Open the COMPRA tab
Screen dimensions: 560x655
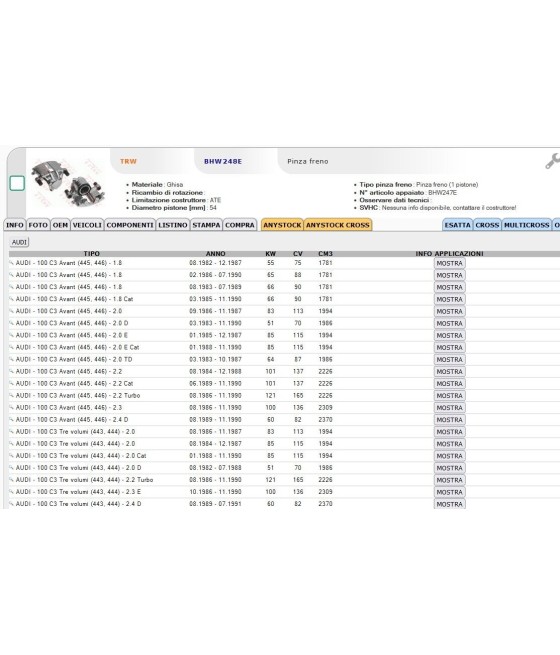pyautogui.click(x=240, y=225)
